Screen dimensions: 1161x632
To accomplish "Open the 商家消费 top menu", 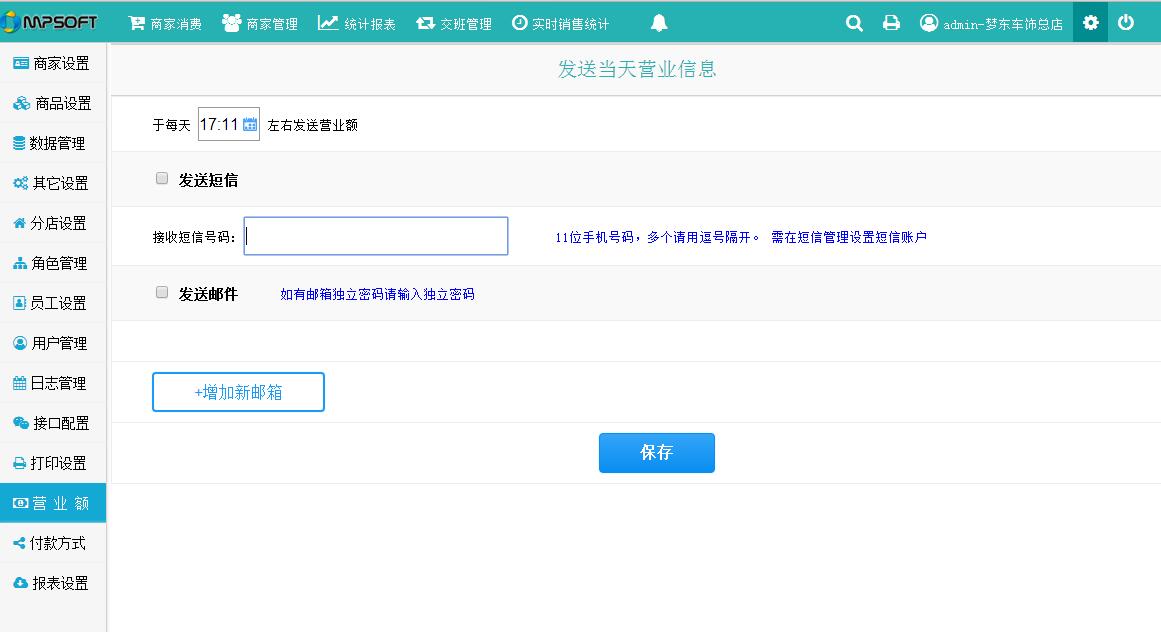I will coord(165,23).
